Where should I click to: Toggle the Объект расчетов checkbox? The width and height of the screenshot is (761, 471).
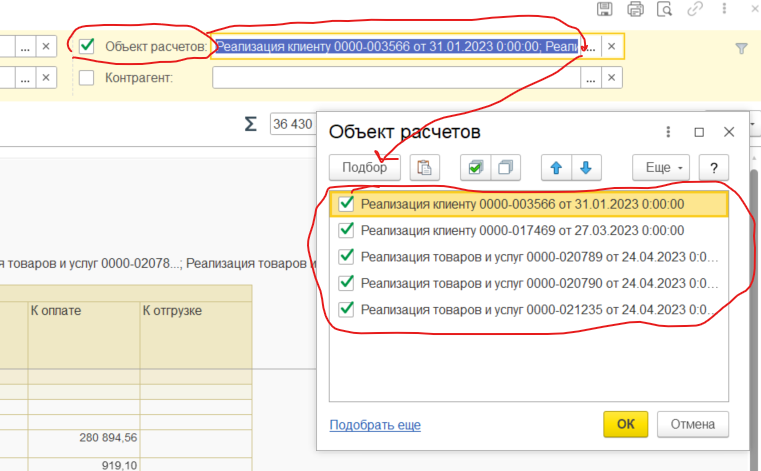(87, 46)
